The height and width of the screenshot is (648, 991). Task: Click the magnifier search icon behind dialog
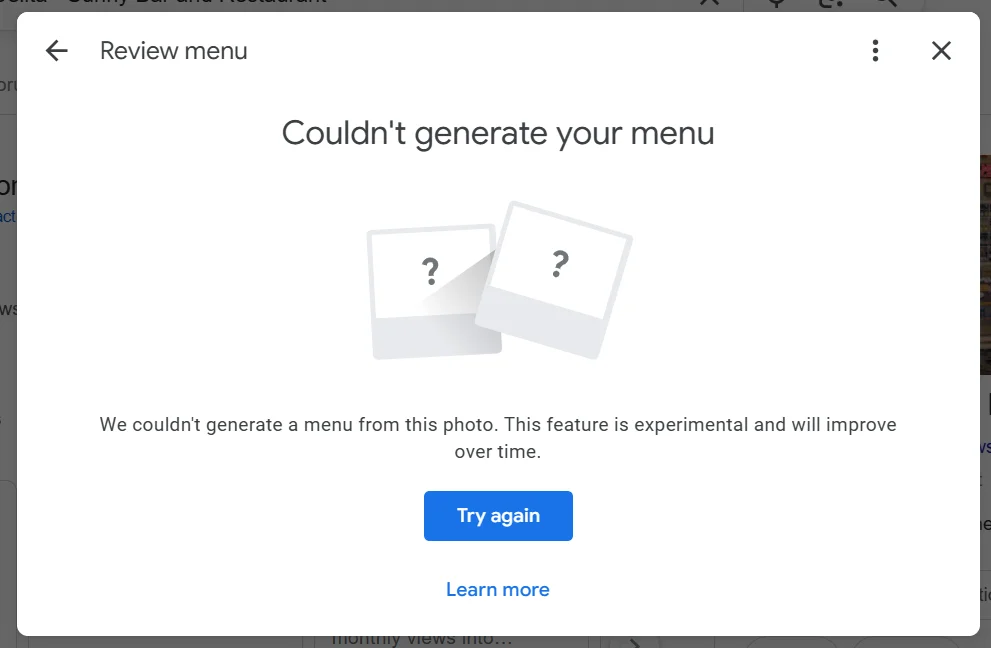click(x=886, y=4)
